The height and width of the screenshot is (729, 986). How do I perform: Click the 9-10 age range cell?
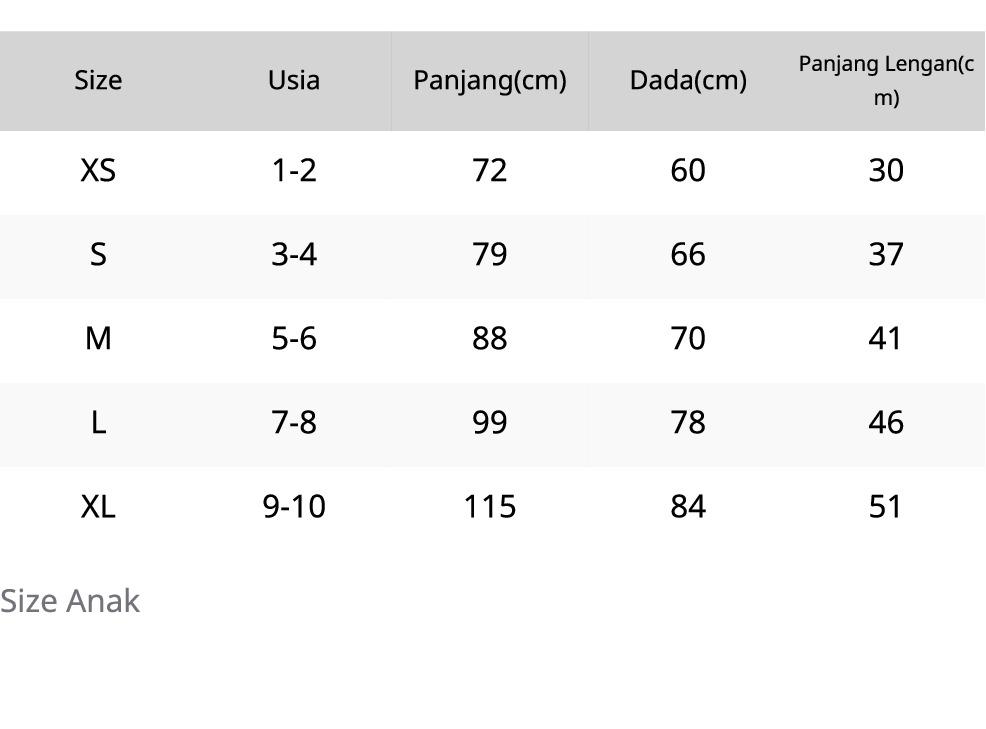click(294, 507)
